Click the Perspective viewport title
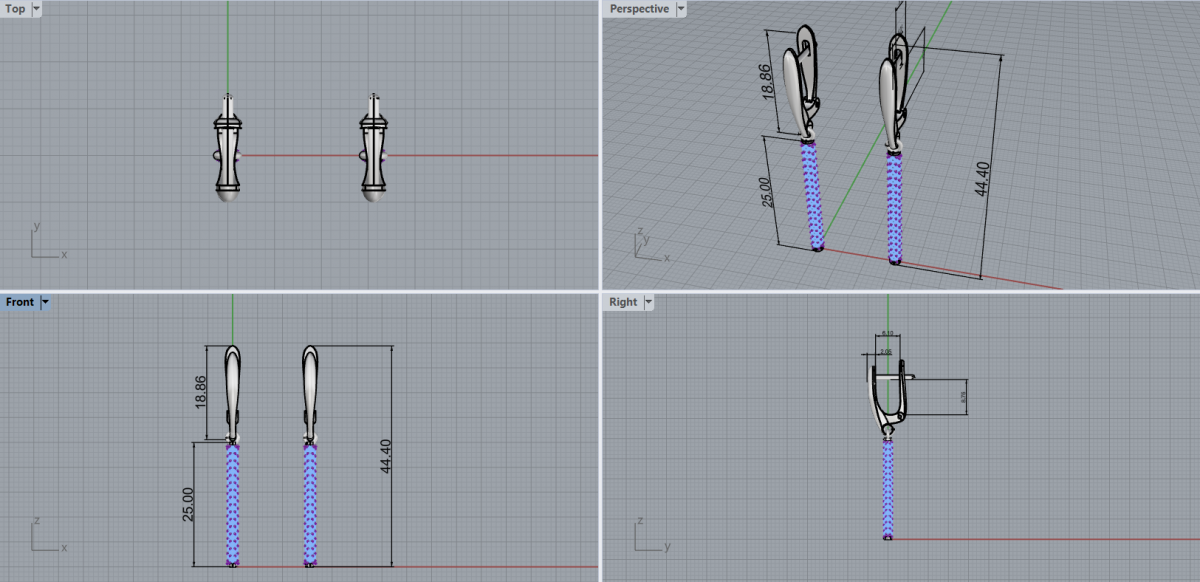Viewport: 1200px width, 582px height. (x=639, y=9)
